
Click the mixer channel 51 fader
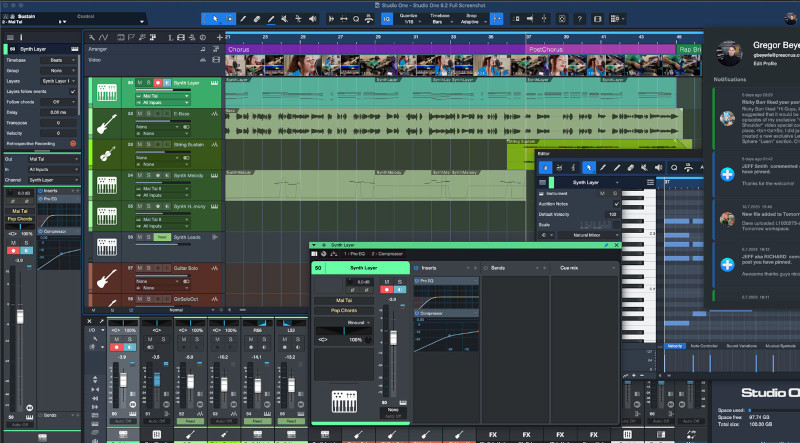pyautogui.click(x=157, y=379)
